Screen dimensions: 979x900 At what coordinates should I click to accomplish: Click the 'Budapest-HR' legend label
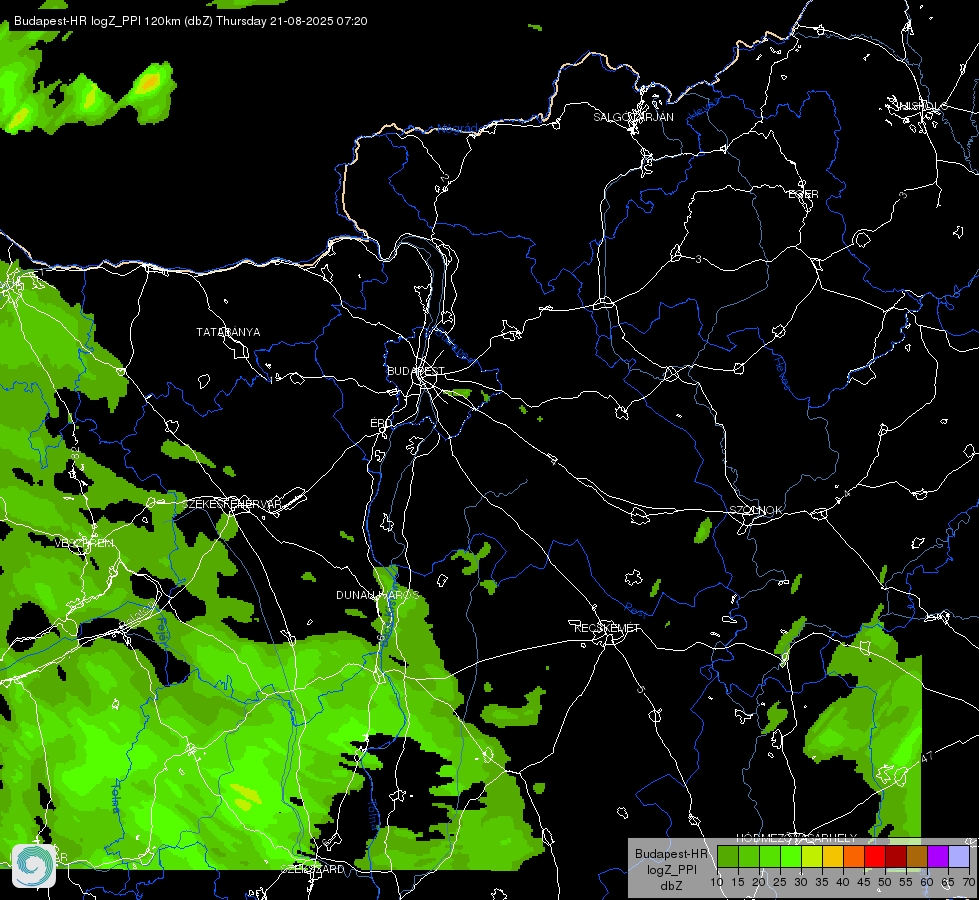pos(671,854)
